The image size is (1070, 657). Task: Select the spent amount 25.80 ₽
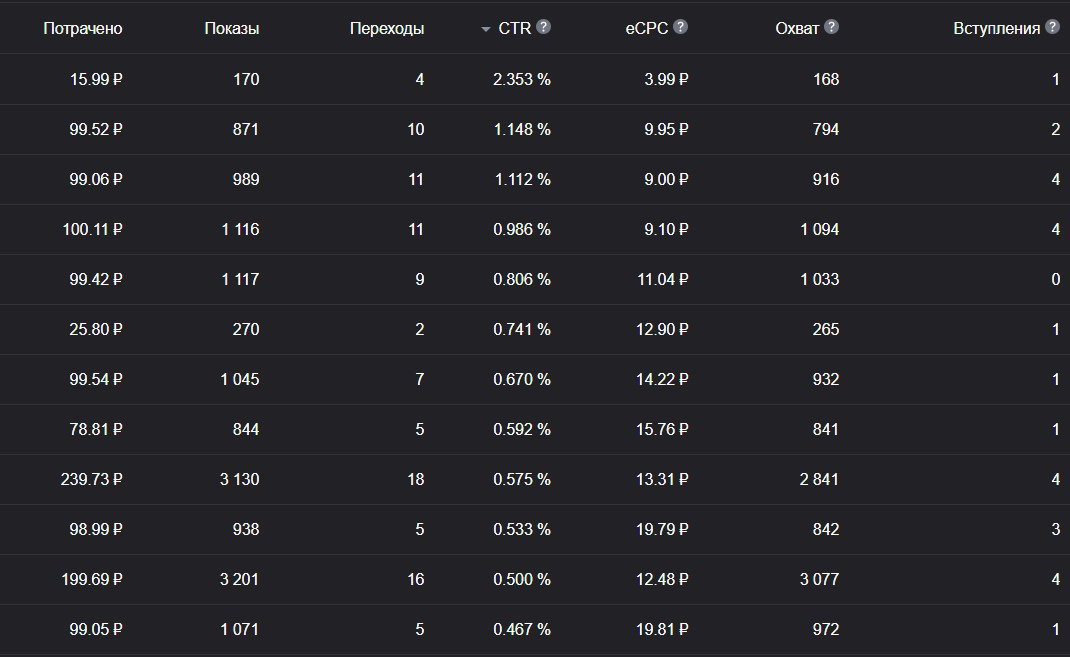click(x=96, y=330)
